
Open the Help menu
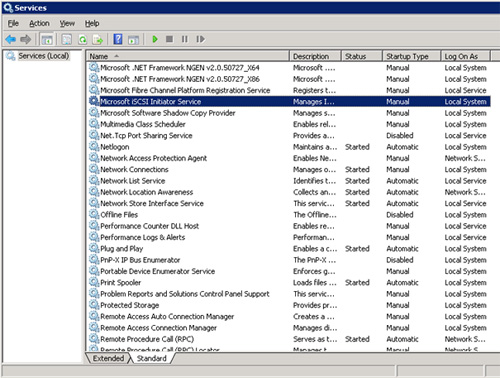tap(92, 23)
